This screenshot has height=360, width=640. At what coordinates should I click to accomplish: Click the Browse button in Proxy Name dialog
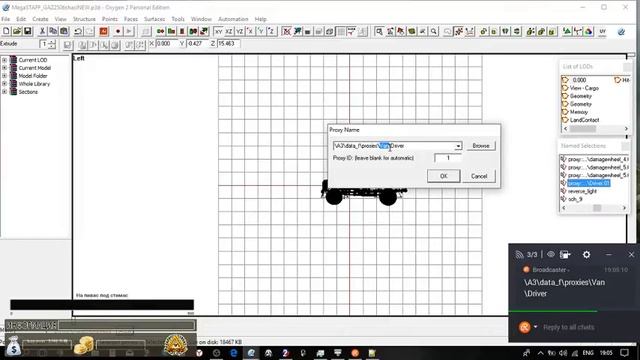click(481, 146)
